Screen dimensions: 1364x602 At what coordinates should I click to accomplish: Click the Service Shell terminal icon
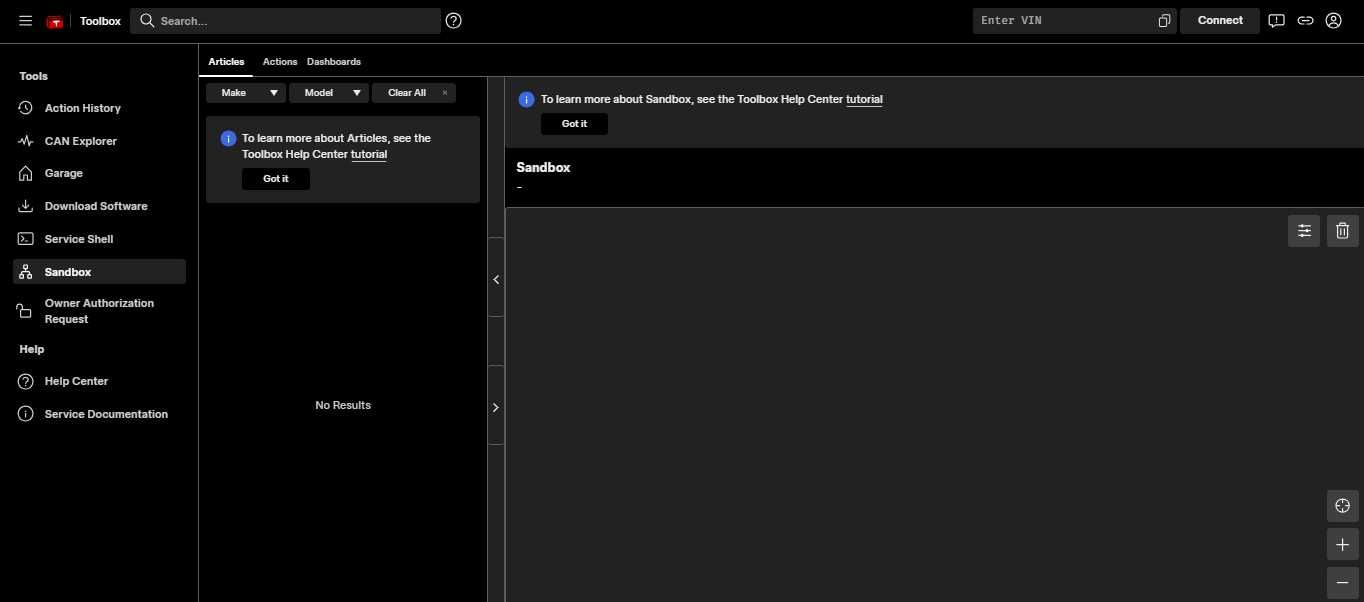click(26, 239)
